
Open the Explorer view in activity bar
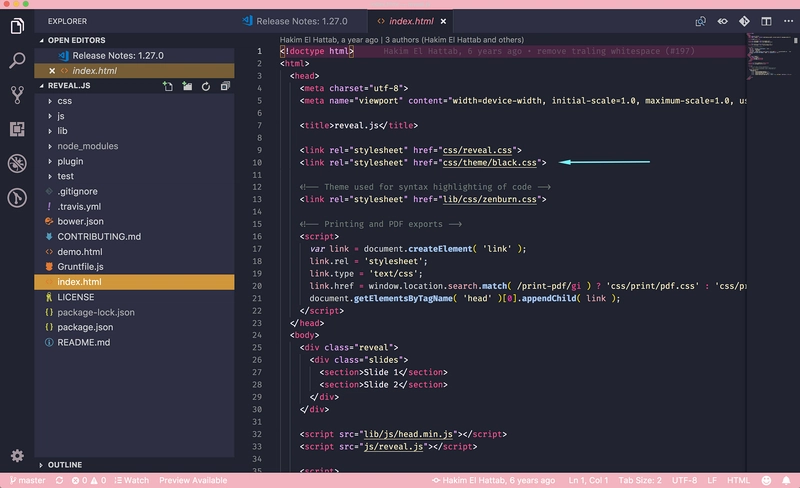(17, 26)
